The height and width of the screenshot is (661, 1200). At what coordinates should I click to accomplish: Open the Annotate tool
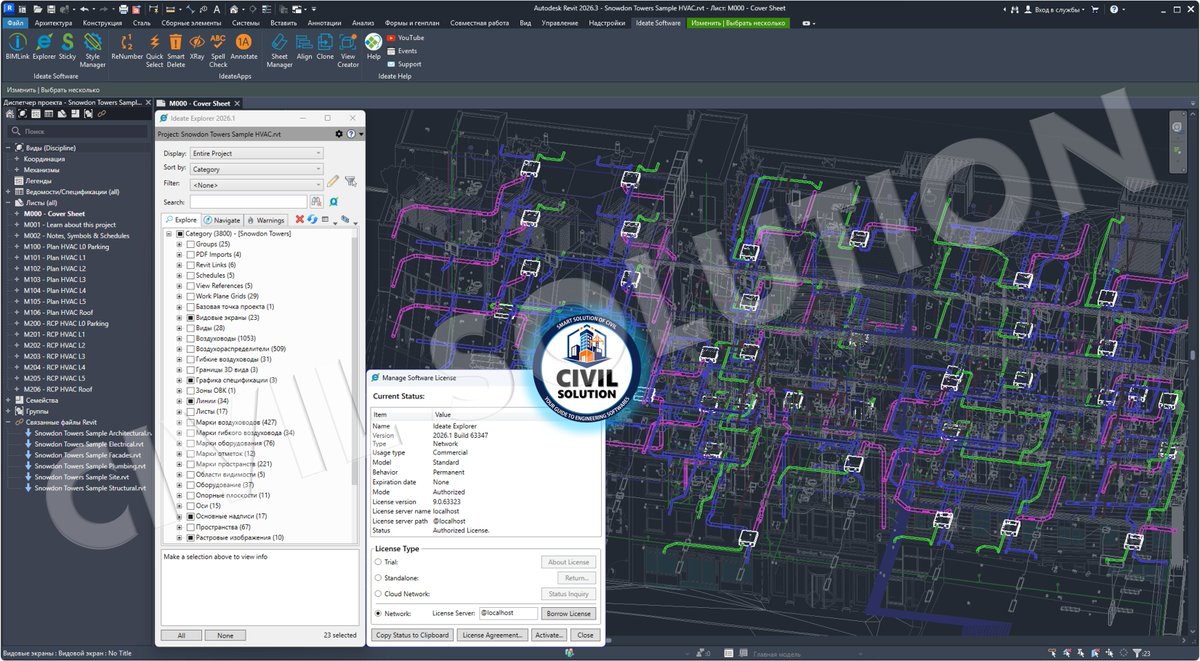[244, 47]
